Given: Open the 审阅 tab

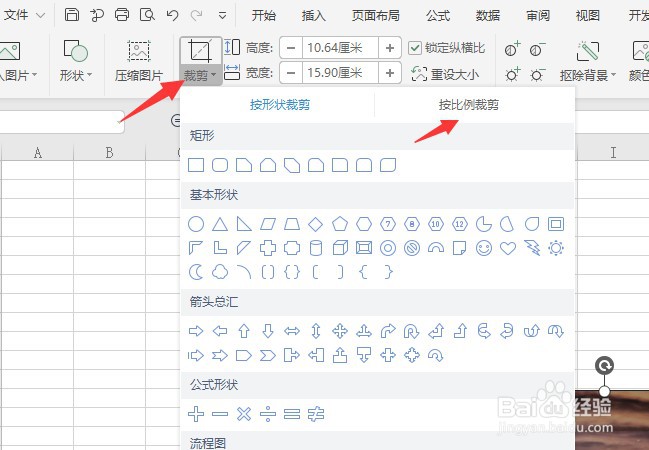Looking at the screenshot, I should pos(538,16).
